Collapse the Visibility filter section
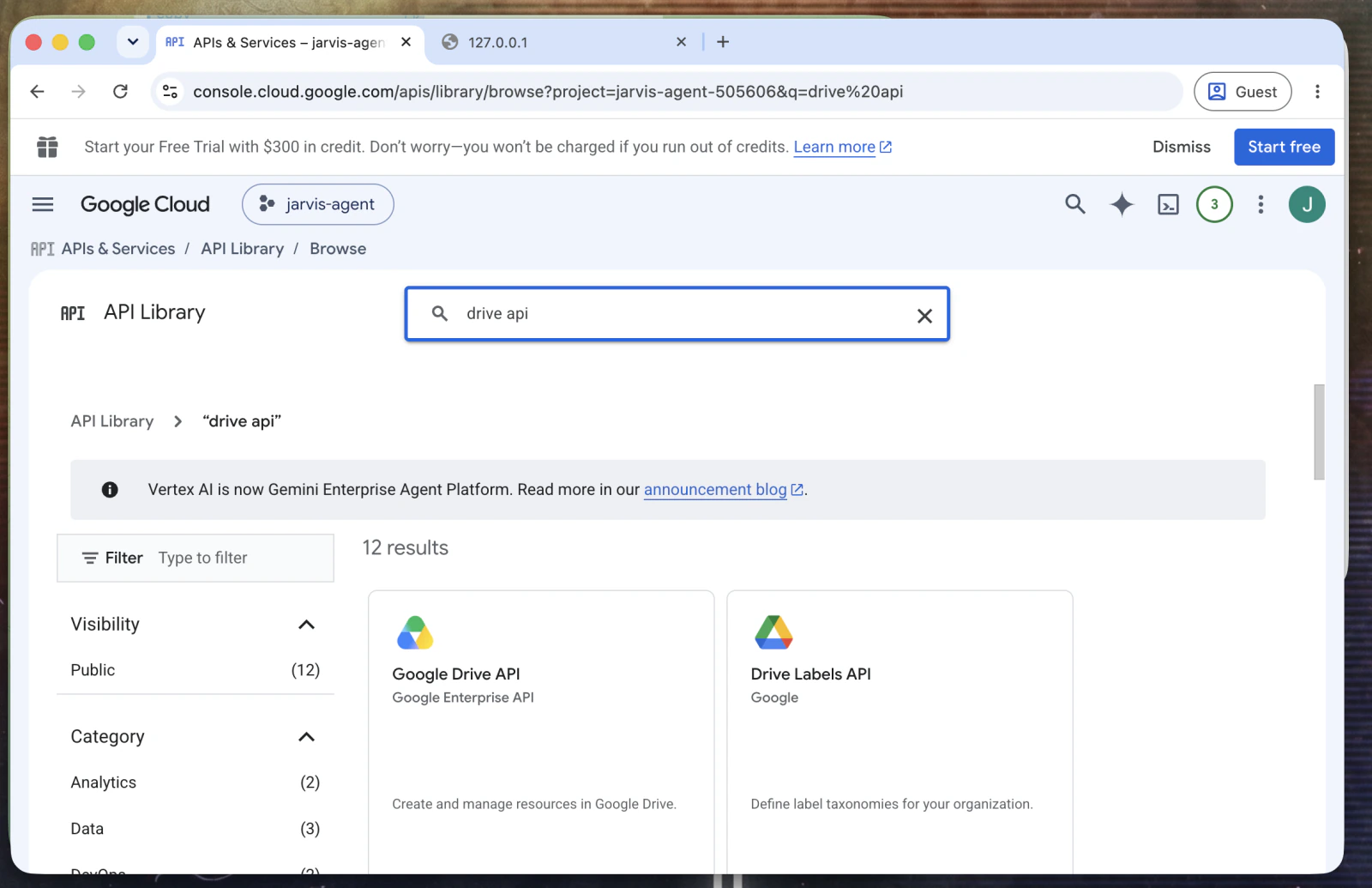 click(306, 625)
